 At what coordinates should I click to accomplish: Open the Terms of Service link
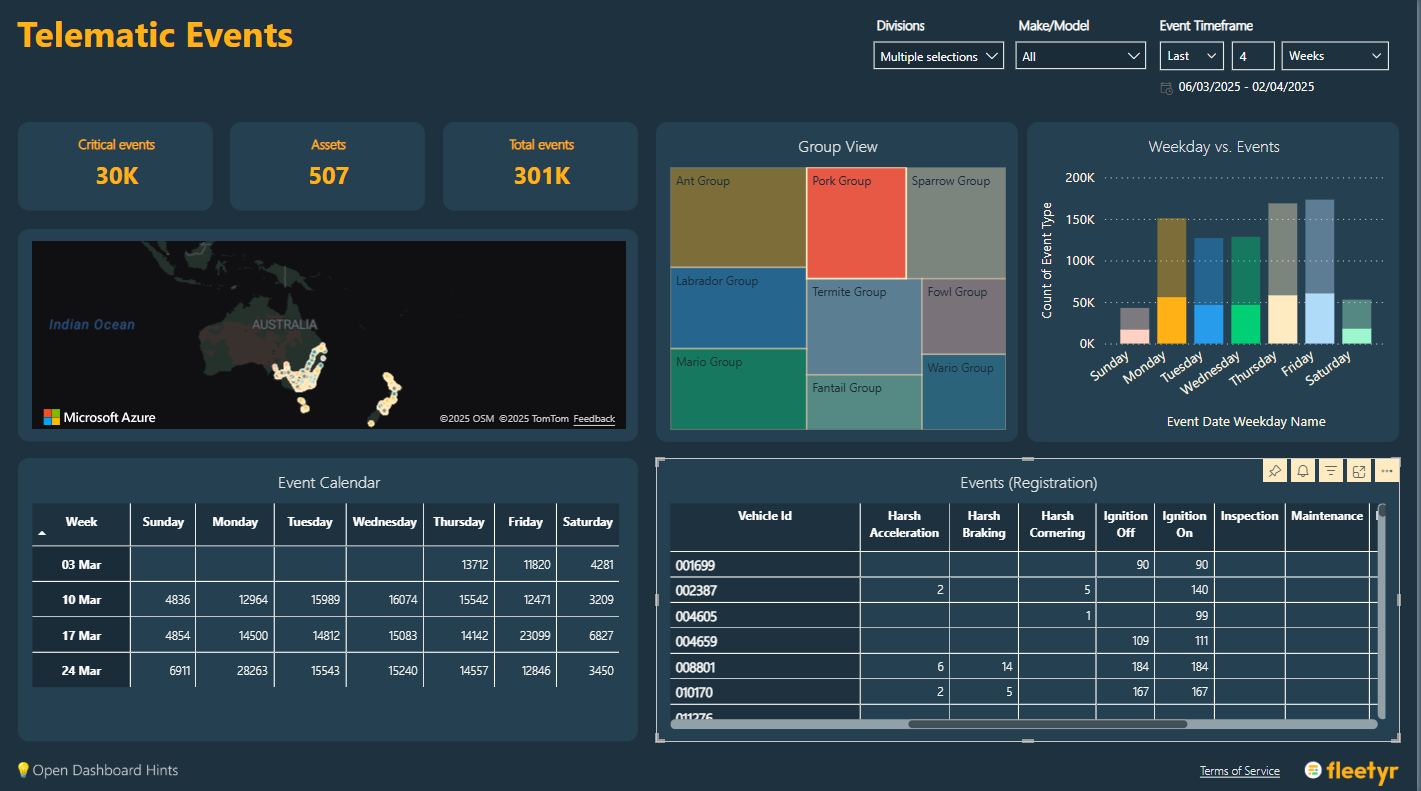[x=1239, y=771]
